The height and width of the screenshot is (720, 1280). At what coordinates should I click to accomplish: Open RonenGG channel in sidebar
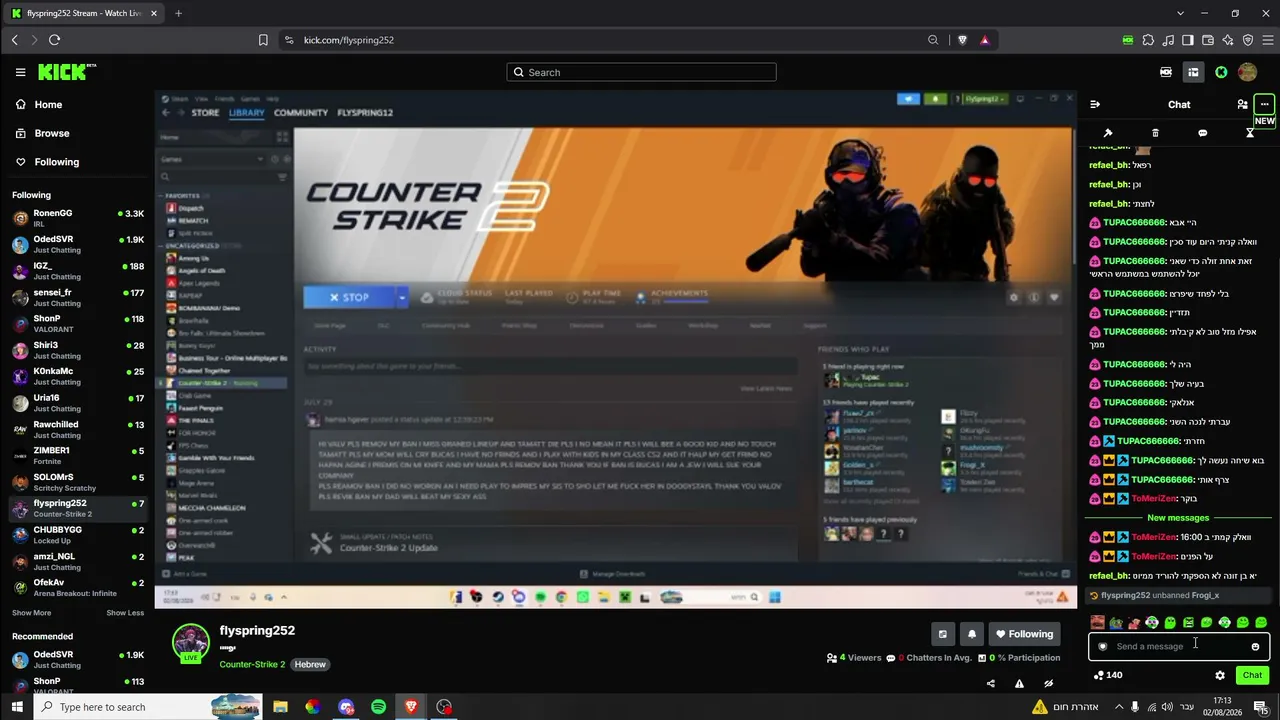[78, 218]
